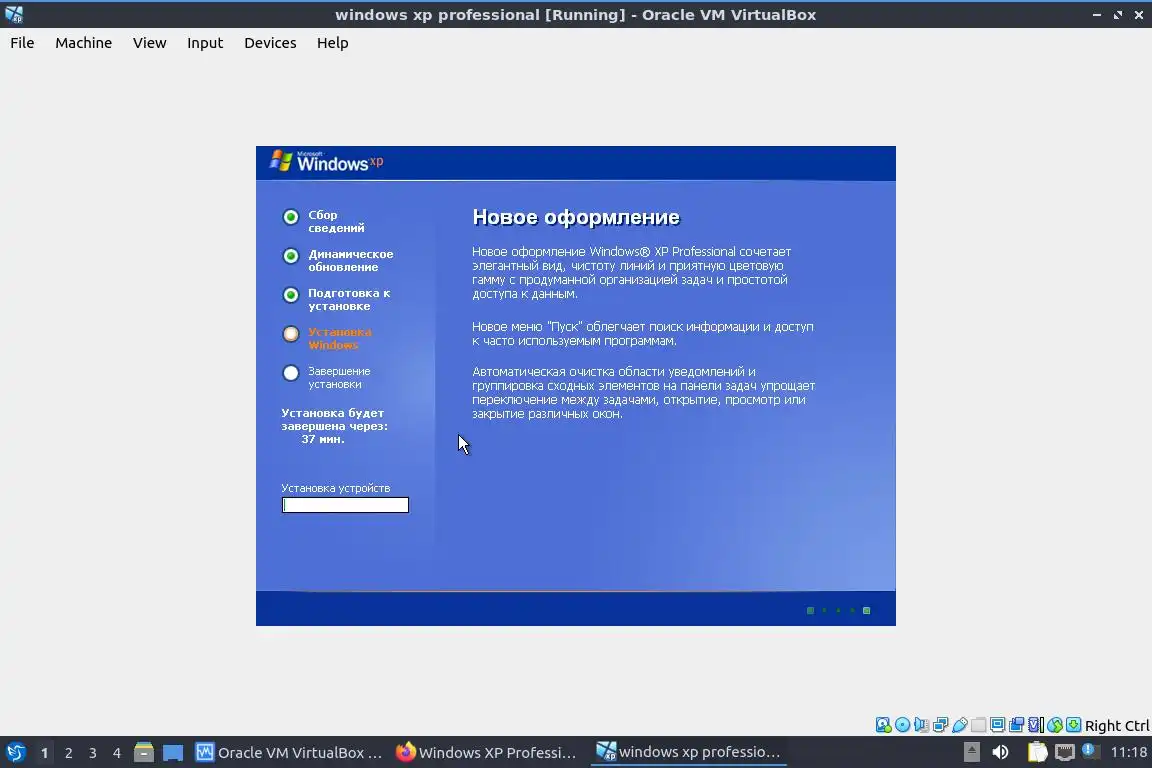This screenshot has width=1152, height=768.
Task: Click the network adapter status icon
Action: click(x=940, y=725)
